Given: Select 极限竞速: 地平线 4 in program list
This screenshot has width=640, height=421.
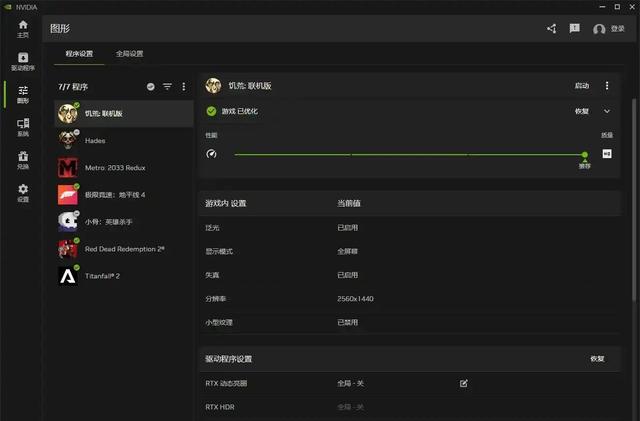Looking at the screenshot, I should [124, 195].
